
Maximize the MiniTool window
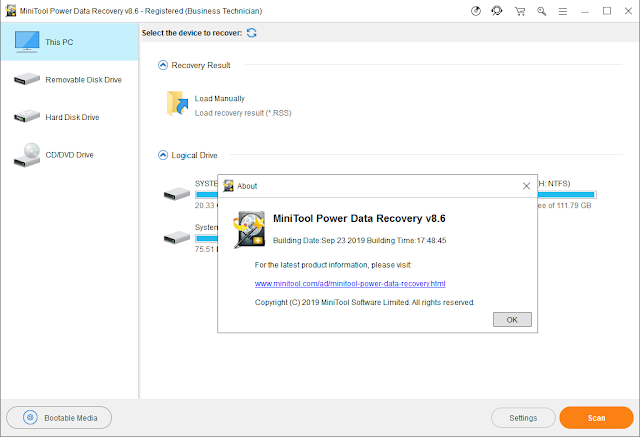(607, 11)
